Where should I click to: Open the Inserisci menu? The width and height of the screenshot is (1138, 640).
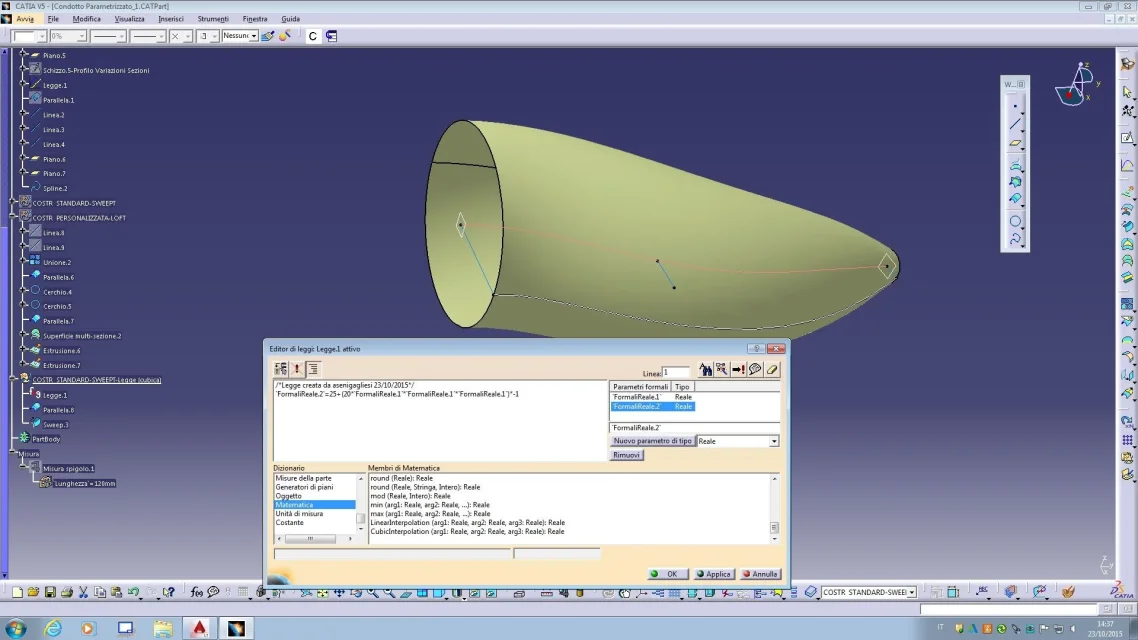click(171, 19)
